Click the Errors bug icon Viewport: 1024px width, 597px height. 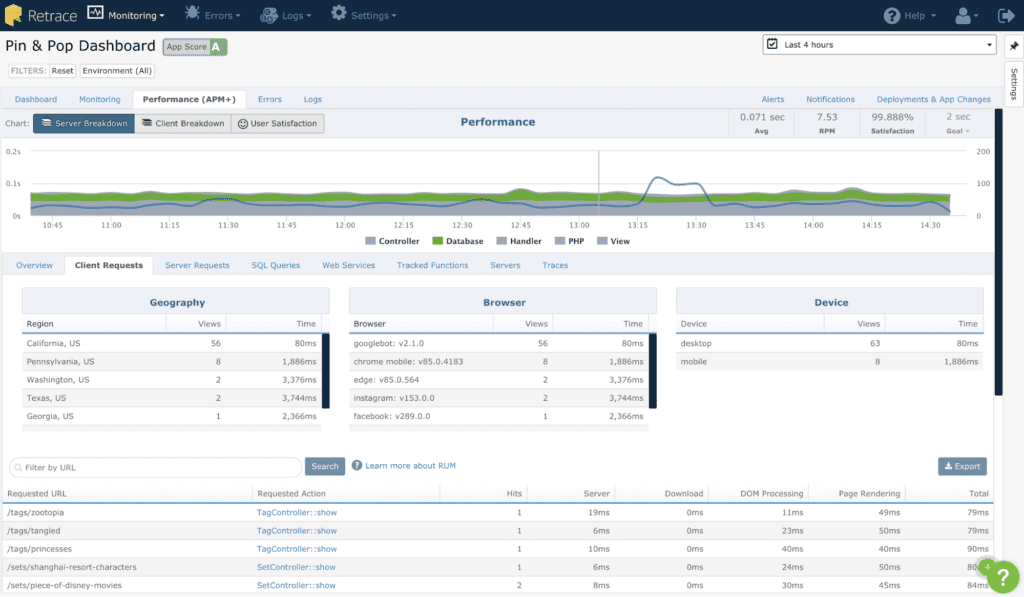[x=192, y=13]
